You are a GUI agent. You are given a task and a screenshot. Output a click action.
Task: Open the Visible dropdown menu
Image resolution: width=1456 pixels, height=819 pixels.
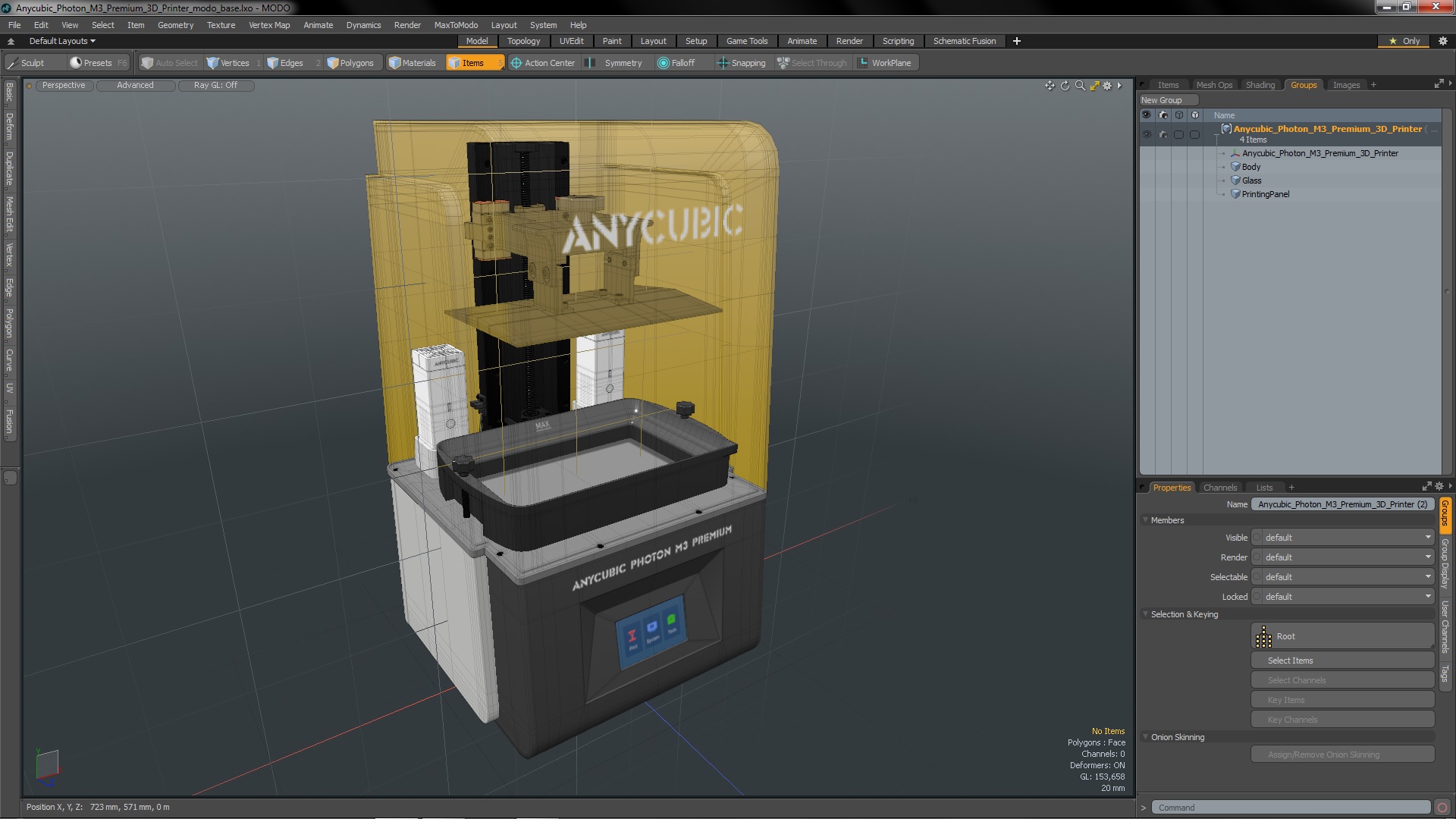click(x=1344, y=537)
